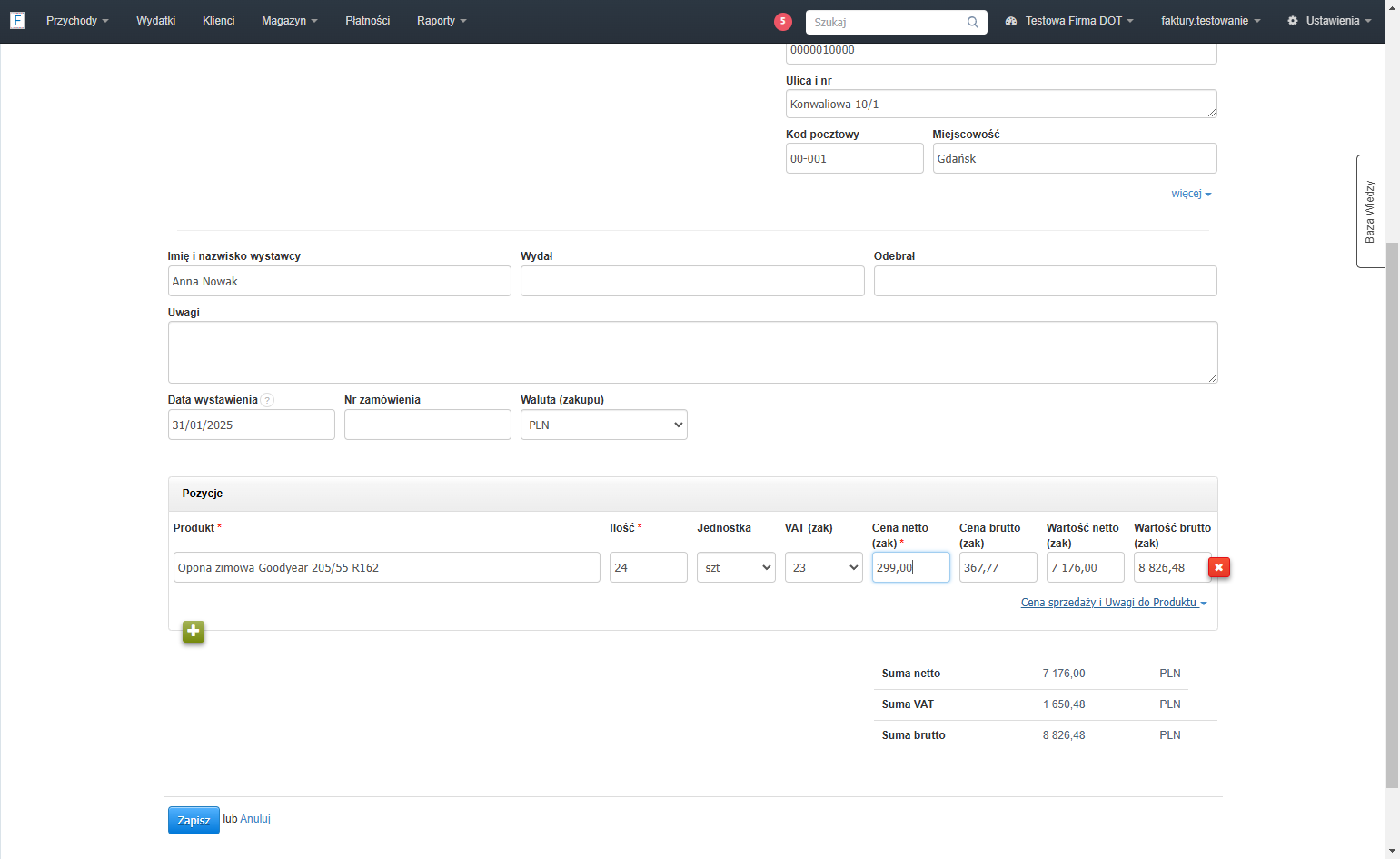Click the Nr zamówienia field

tap(428, 425)
